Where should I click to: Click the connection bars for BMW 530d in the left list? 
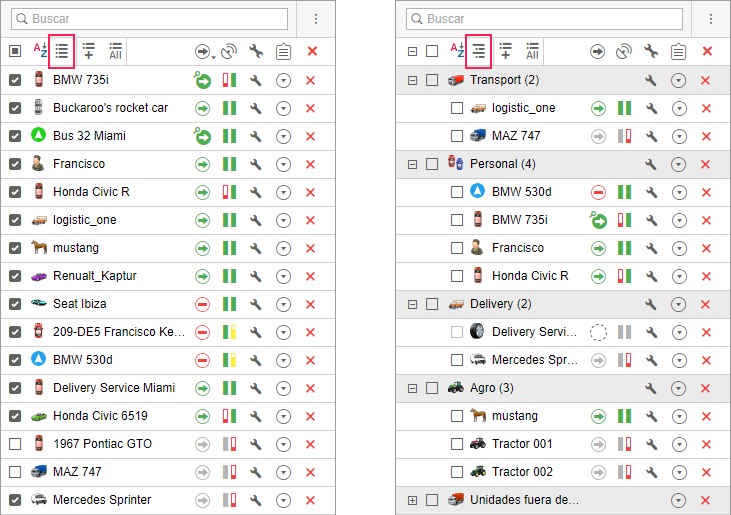229,360
